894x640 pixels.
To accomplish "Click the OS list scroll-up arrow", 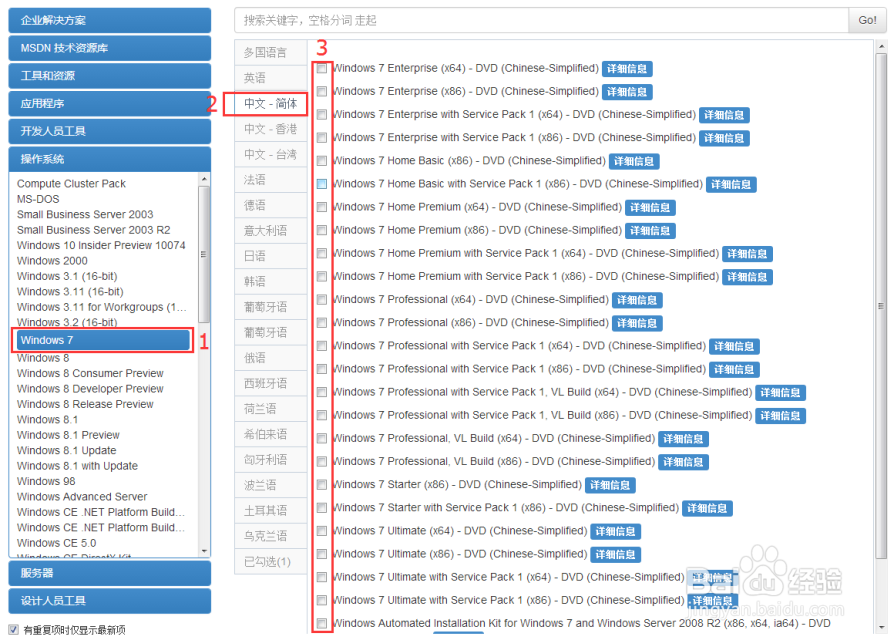I will [204, 180].
